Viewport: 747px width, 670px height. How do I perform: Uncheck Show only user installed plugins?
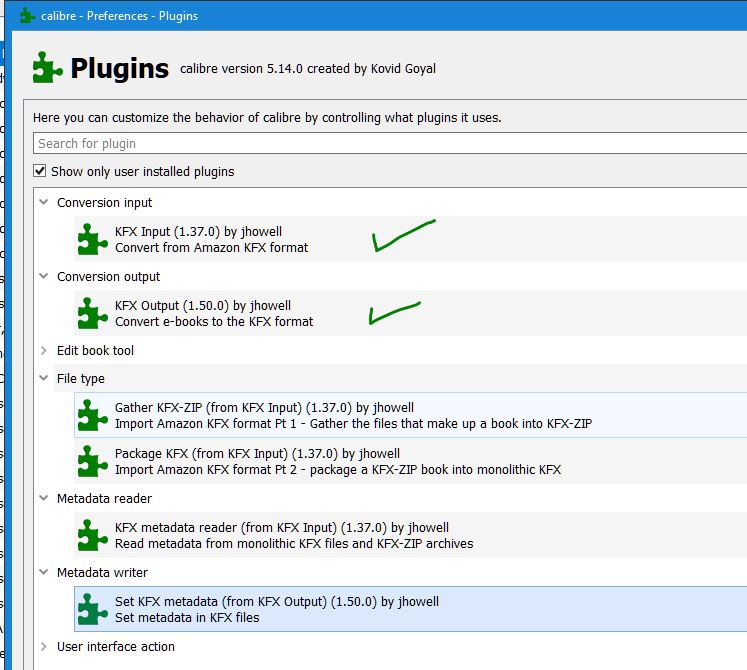[40, 171]
